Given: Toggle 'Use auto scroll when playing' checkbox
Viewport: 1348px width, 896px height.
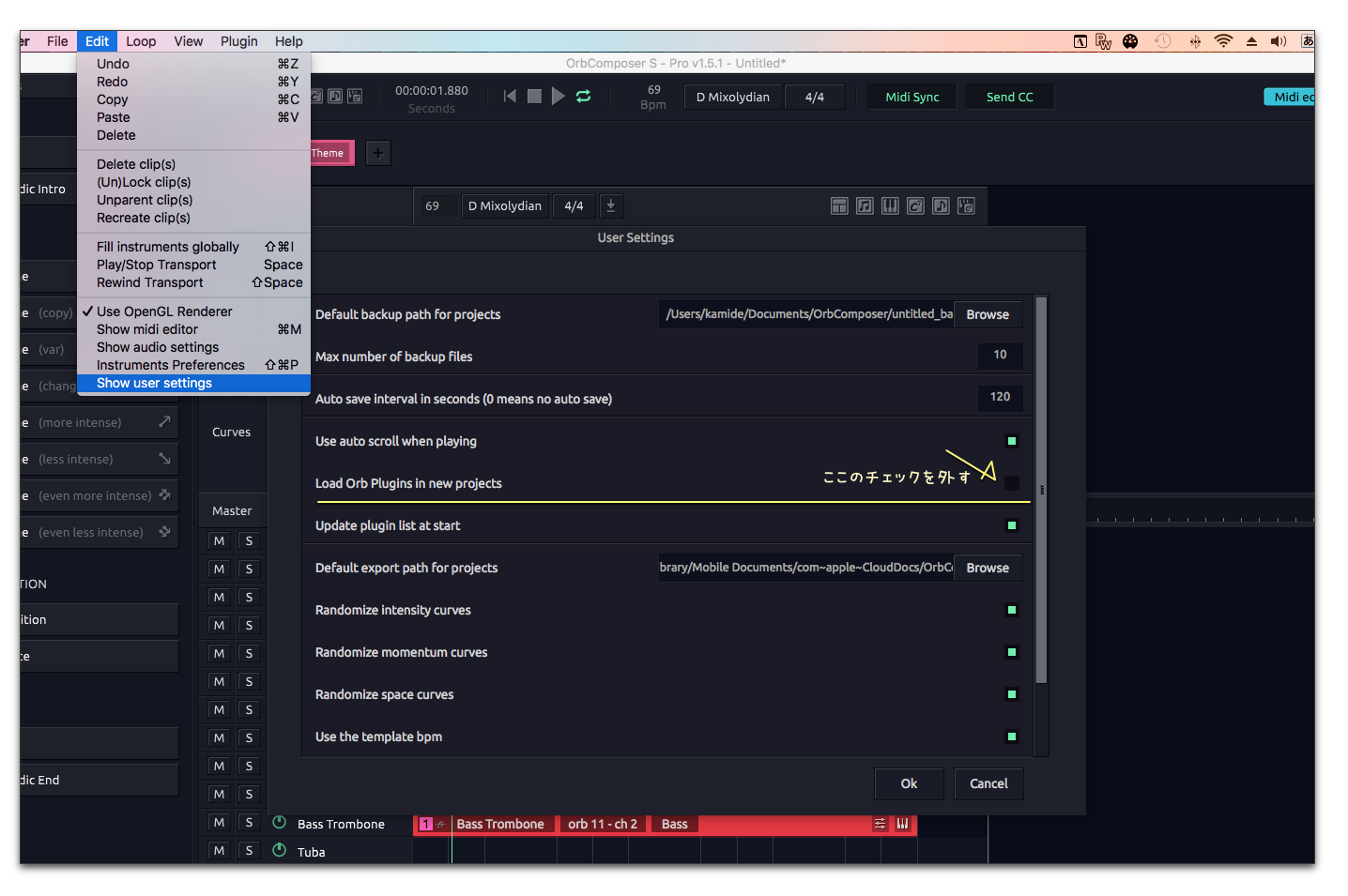Looking at the screenshot, I should pos(1011,441).
